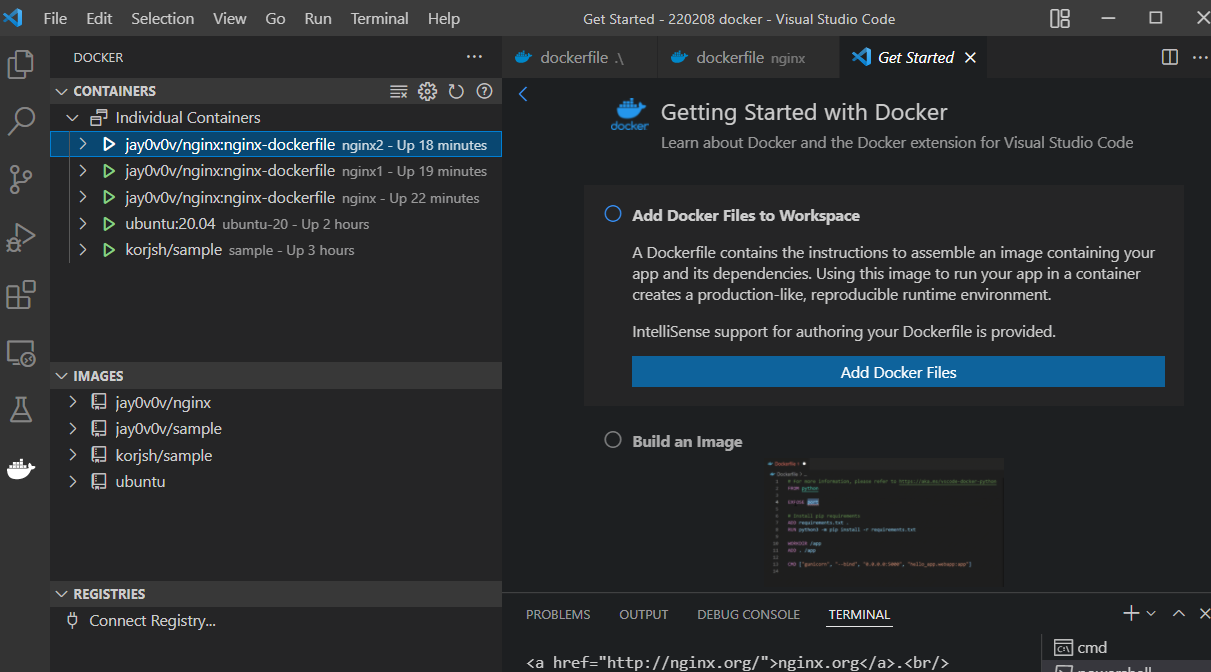Click Connect Registry link
Image resolution: width=1211 pixels, height=672 pixels.
152,621
